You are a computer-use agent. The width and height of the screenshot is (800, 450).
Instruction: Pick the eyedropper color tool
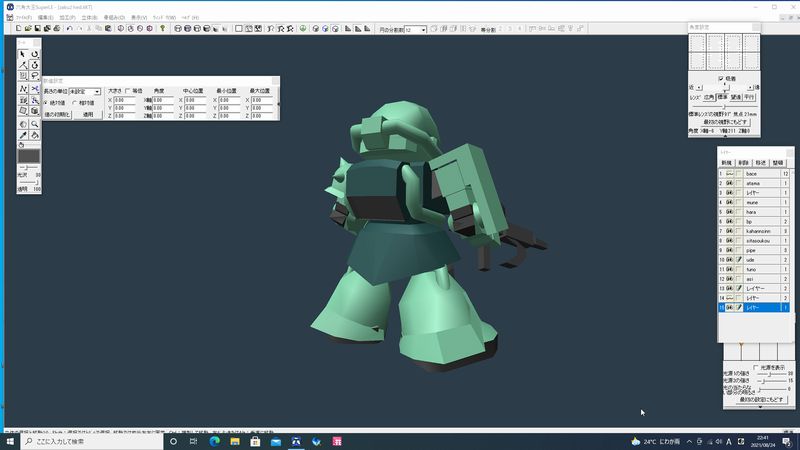22,135
